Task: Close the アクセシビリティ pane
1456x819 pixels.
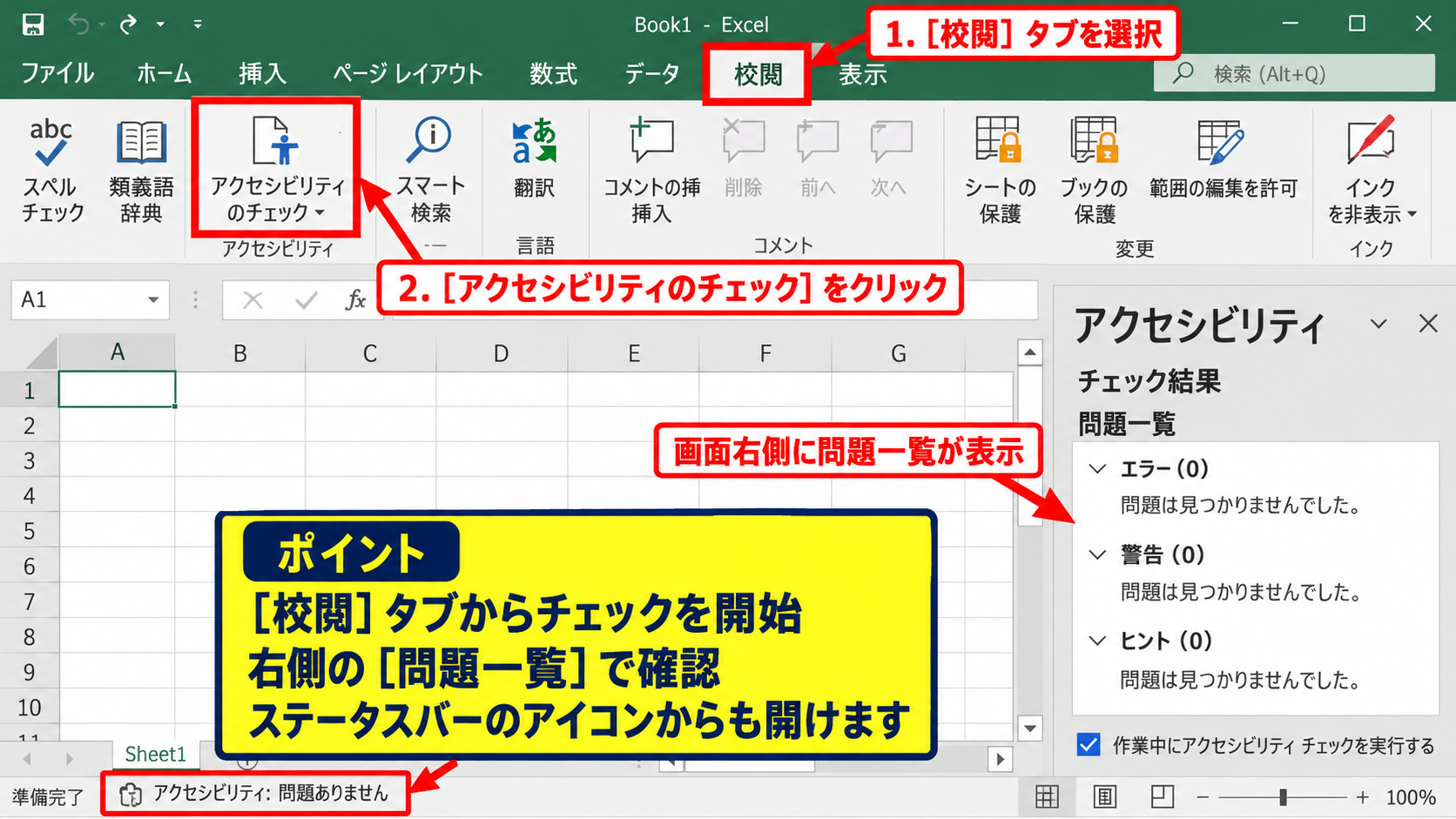Action: [x=1428, y=324]
